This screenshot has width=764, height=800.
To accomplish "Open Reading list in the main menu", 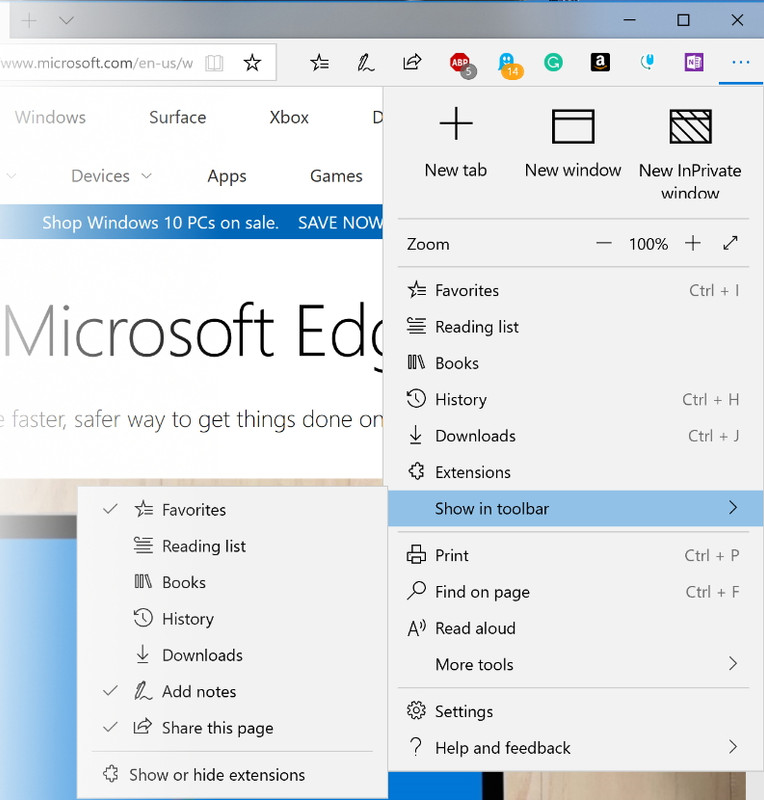I will (x=573, y=327).
